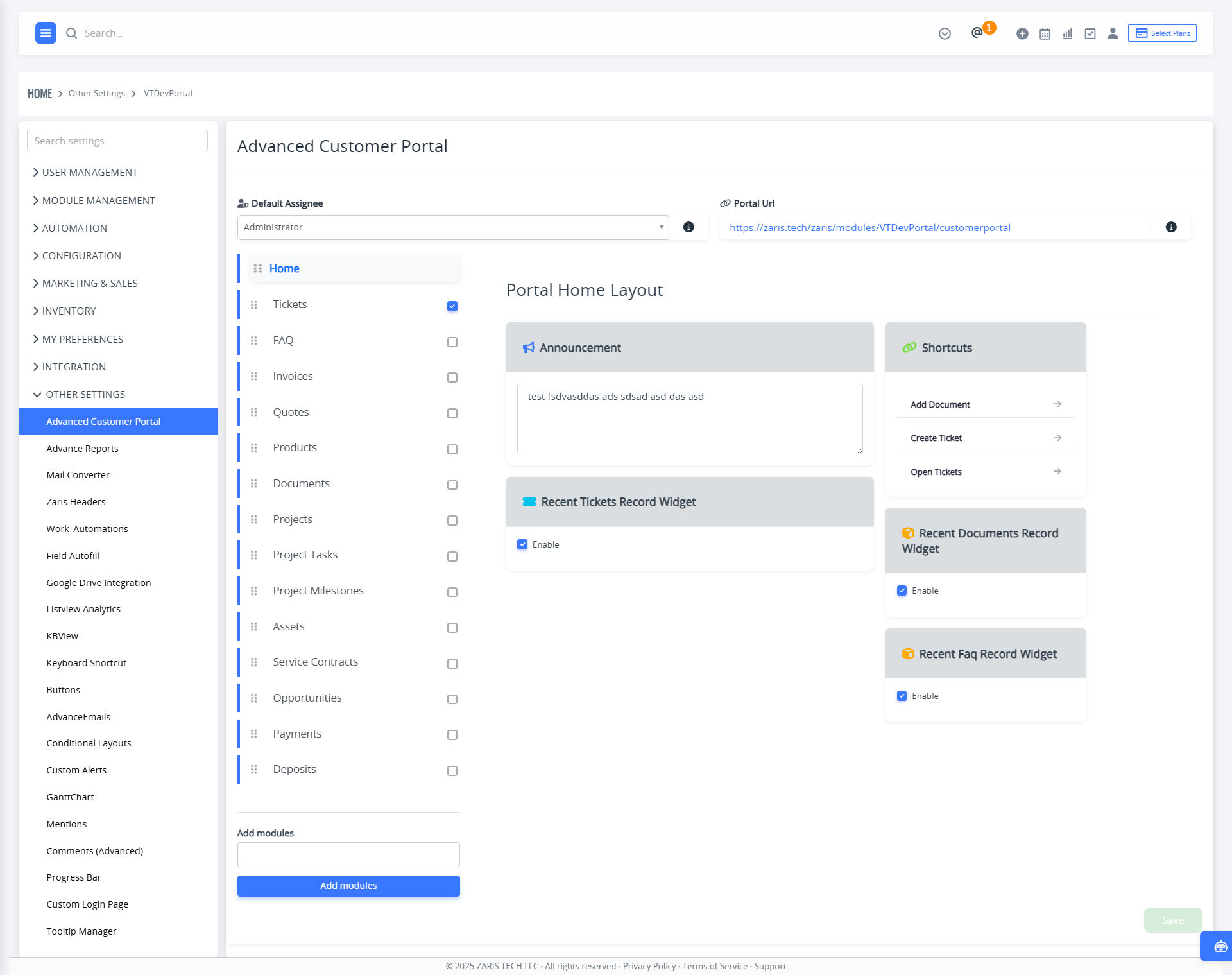Expand MODULE MANAGEMENT section
The width and height of the screenshot is (1232, 975).
tap(94, 201)
